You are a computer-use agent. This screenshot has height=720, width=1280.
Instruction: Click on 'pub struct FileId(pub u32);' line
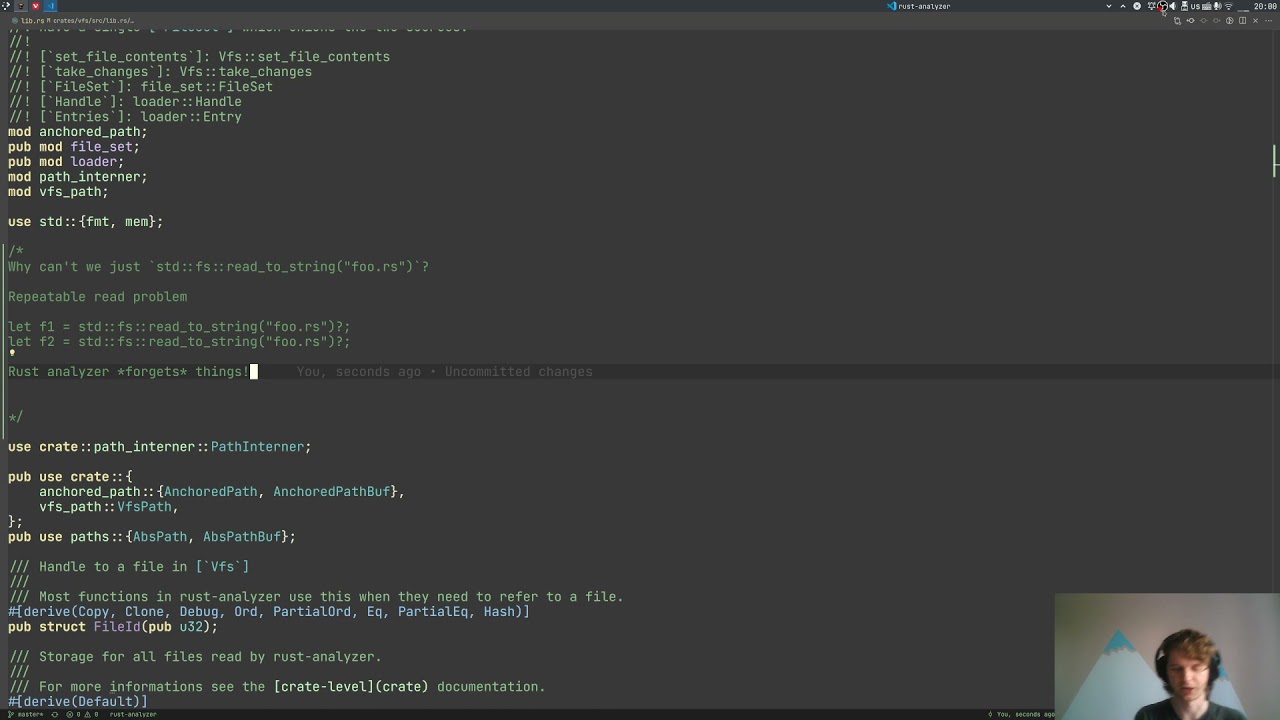pyautogui.click(x=113, y=627)
